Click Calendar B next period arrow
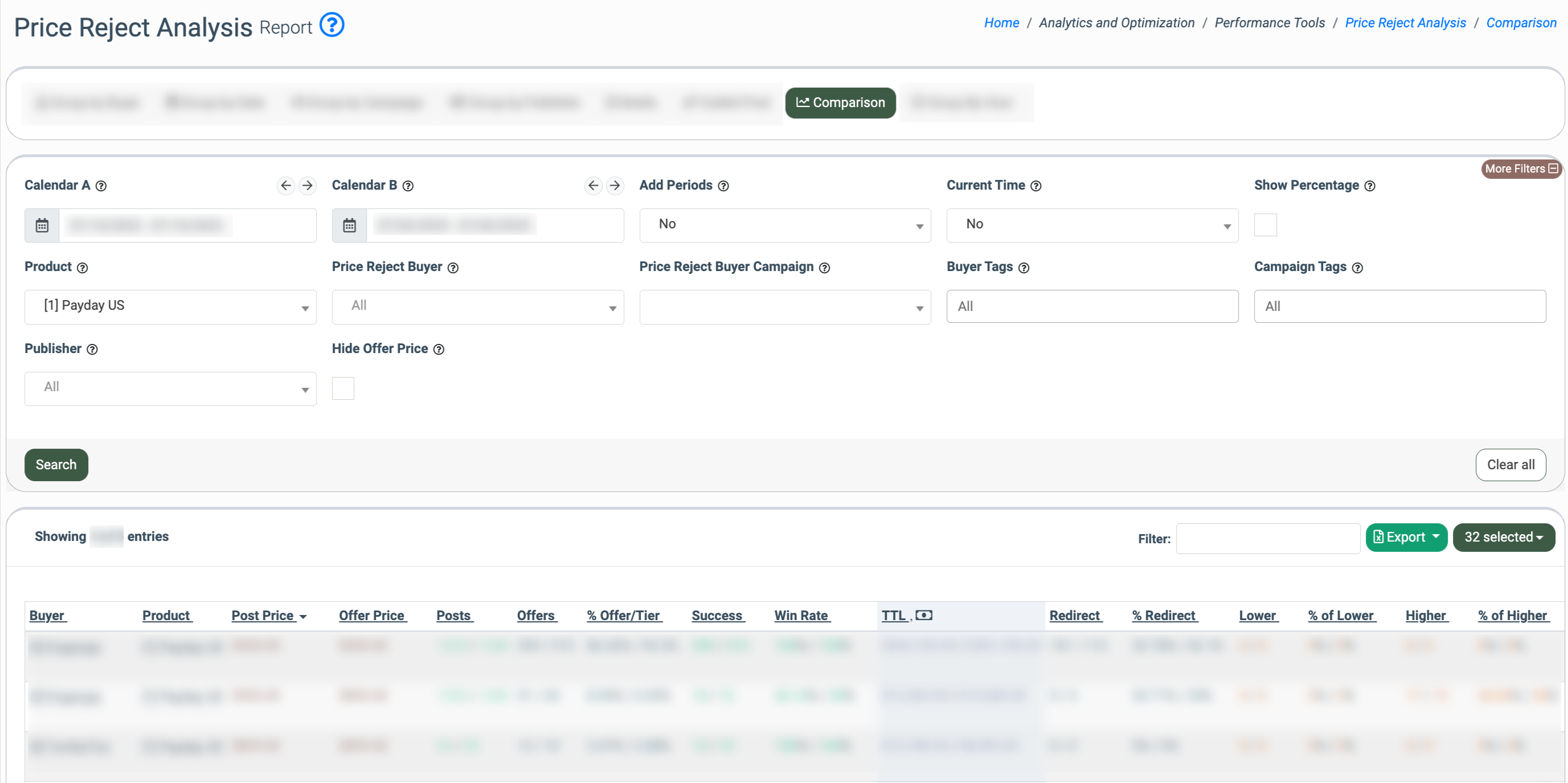This screenshot has width=1568, height=783. click(615, 185)
